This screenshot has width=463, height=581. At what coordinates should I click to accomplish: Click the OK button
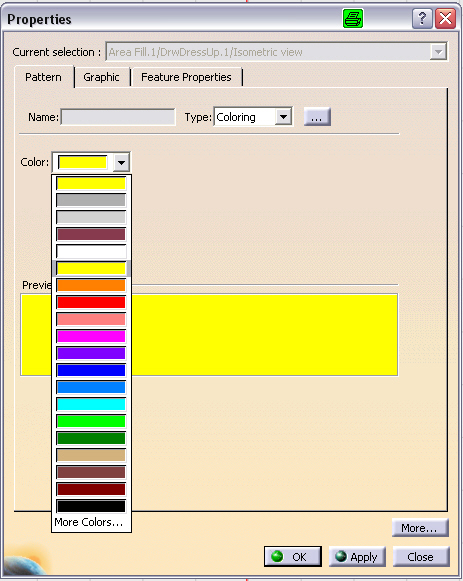(293, 557)
